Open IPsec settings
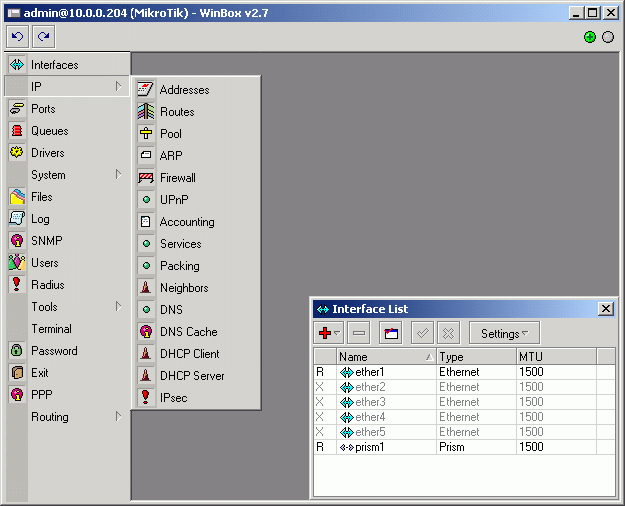The height and width of the screenshot is (506, 625). 196,398
